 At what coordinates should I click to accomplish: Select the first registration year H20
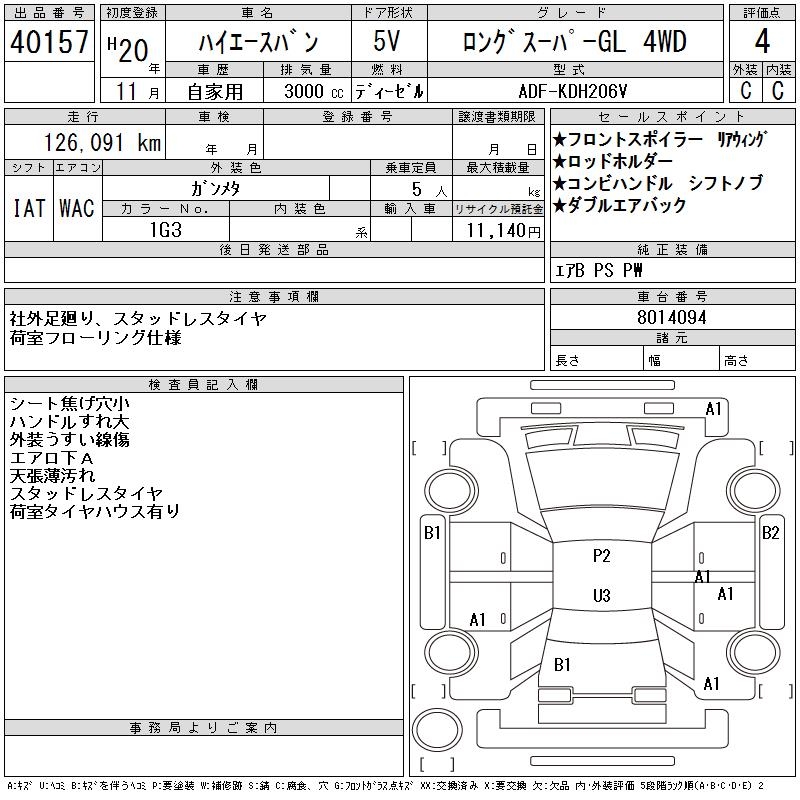point(128,50)
